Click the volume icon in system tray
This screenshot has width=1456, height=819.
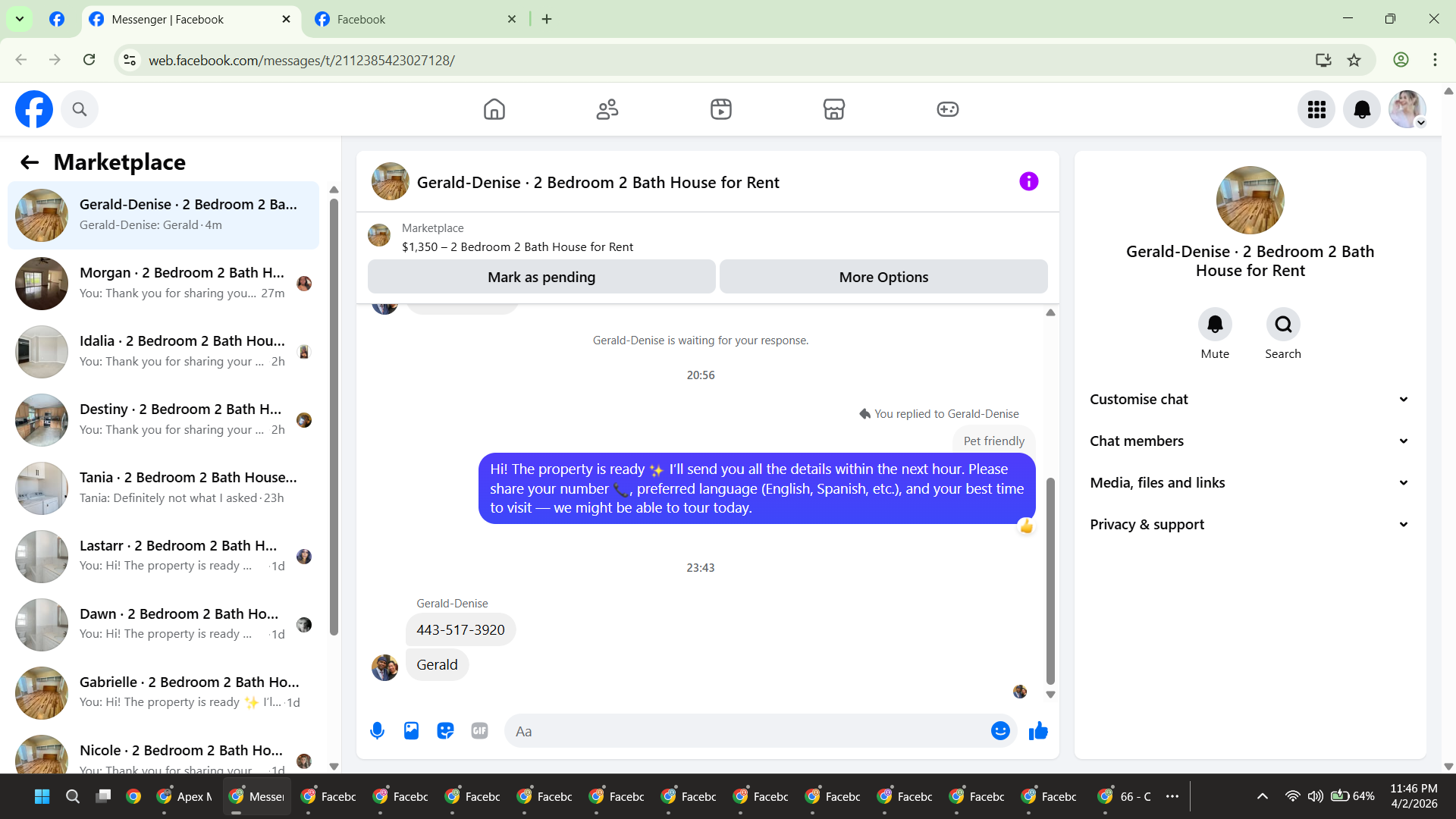pyautogui.click(x=1315, y=796)
